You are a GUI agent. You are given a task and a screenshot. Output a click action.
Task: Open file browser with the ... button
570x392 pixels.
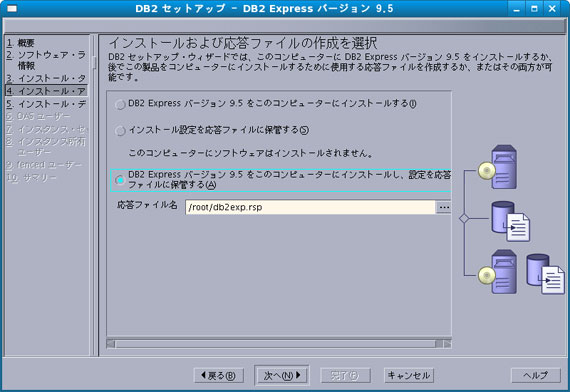(x=443, y=207)
